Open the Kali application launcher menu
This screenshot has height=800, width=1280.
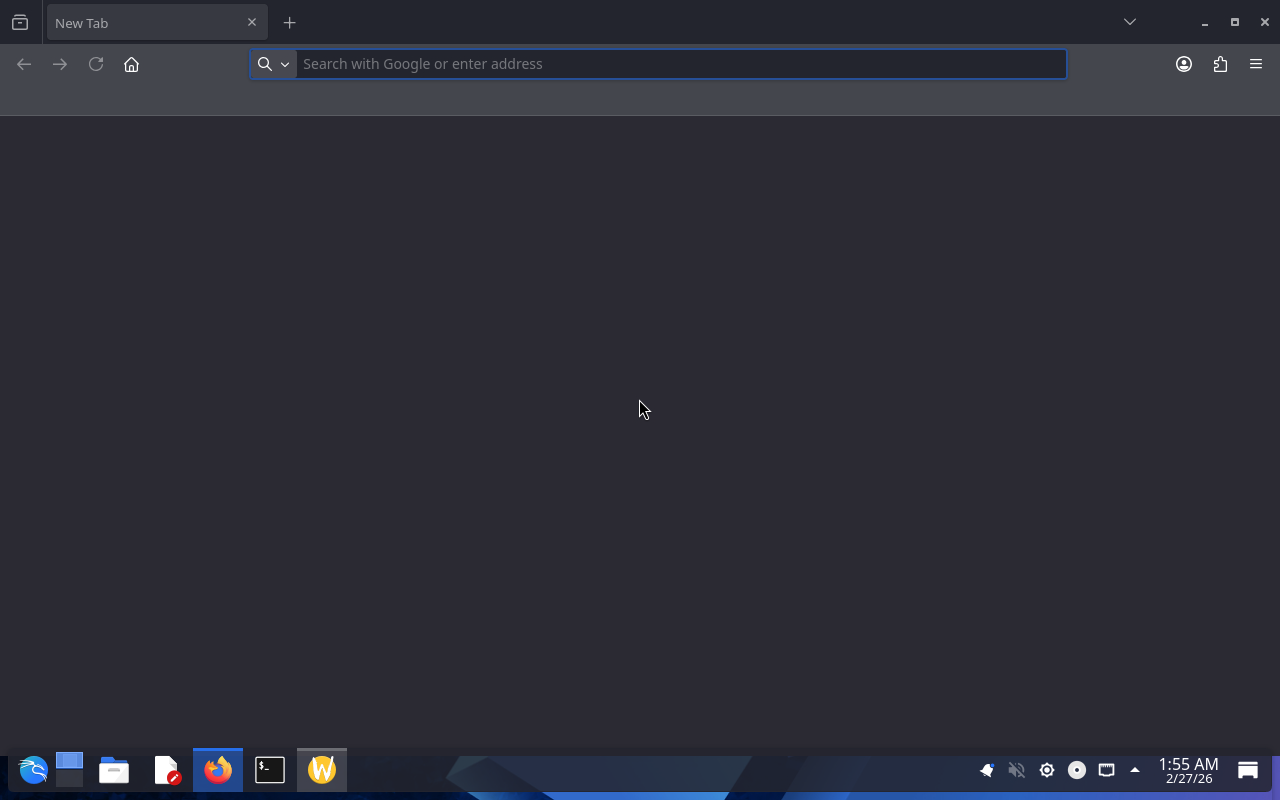coord(33,770)
